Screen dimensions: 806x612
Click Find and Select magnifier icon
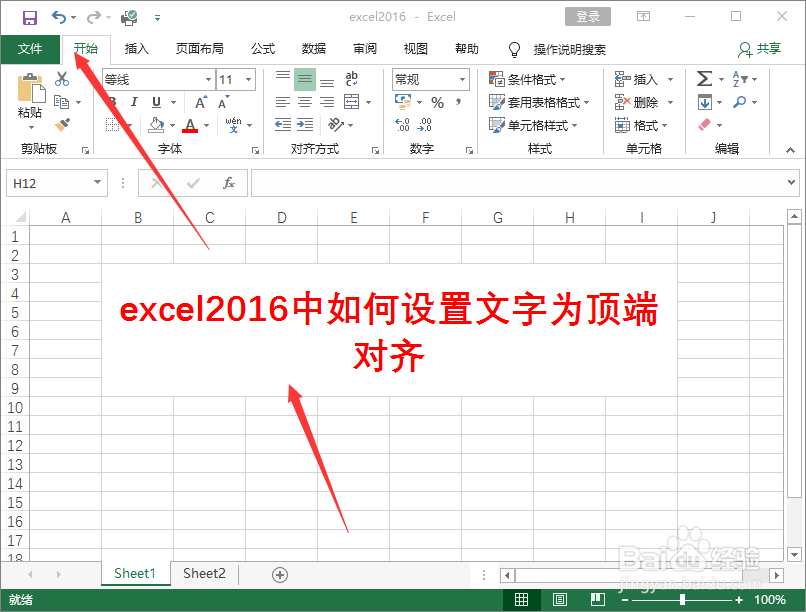[740, 102]
